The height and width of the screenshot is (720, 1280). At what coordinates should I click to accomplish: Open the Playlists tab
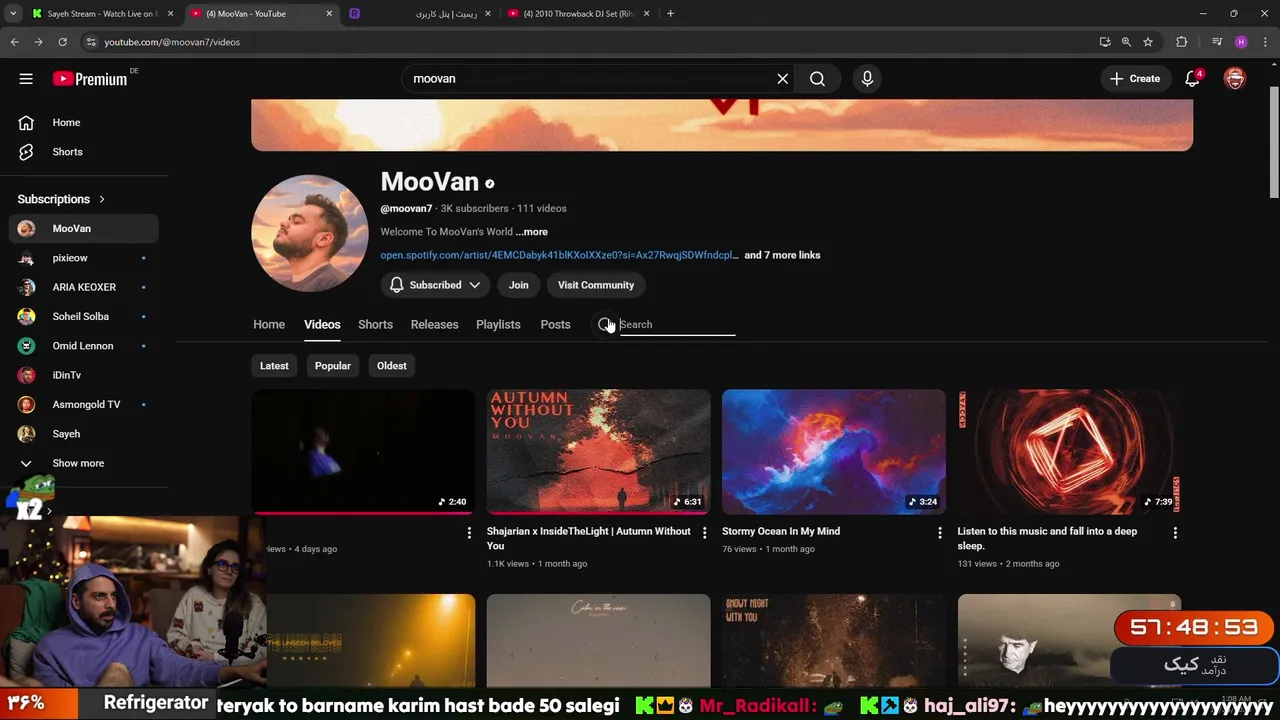pos(498,325)
